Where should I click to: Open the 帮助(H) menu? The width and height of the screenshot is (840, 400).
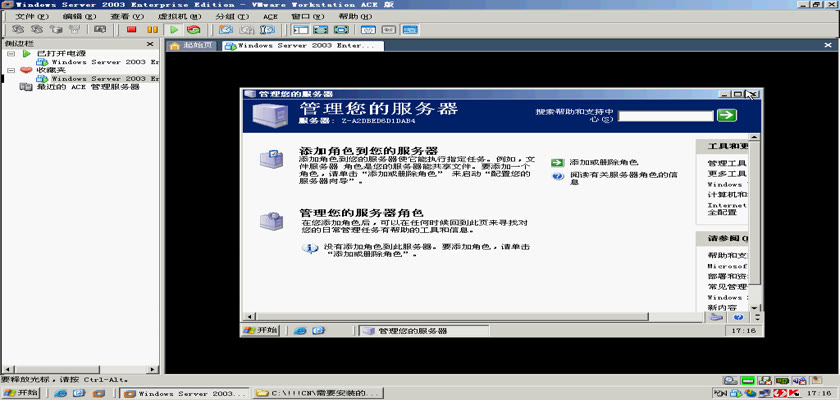(355, 17)
